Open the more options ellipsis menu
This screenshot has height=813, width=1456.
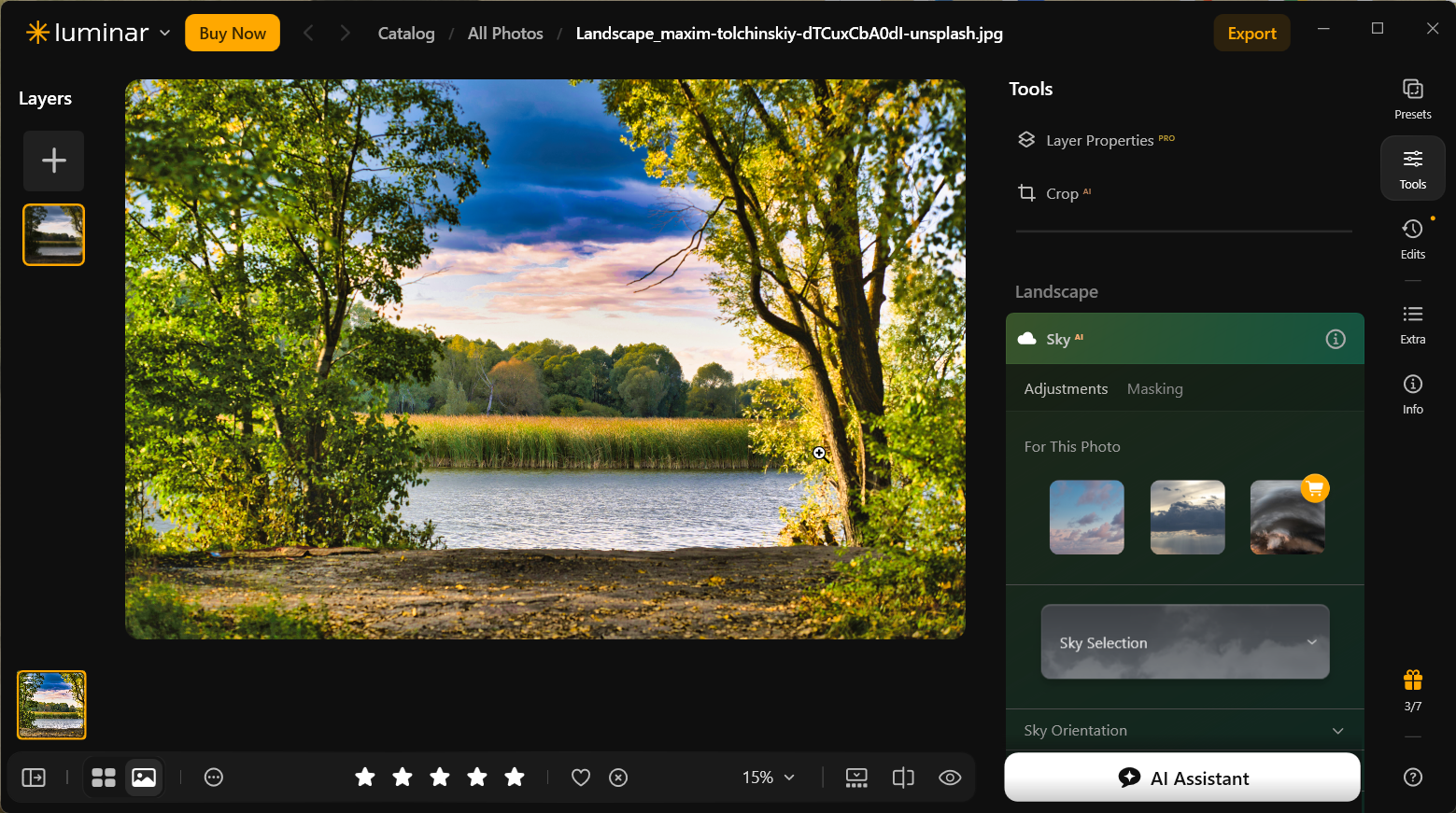point(214,778)
